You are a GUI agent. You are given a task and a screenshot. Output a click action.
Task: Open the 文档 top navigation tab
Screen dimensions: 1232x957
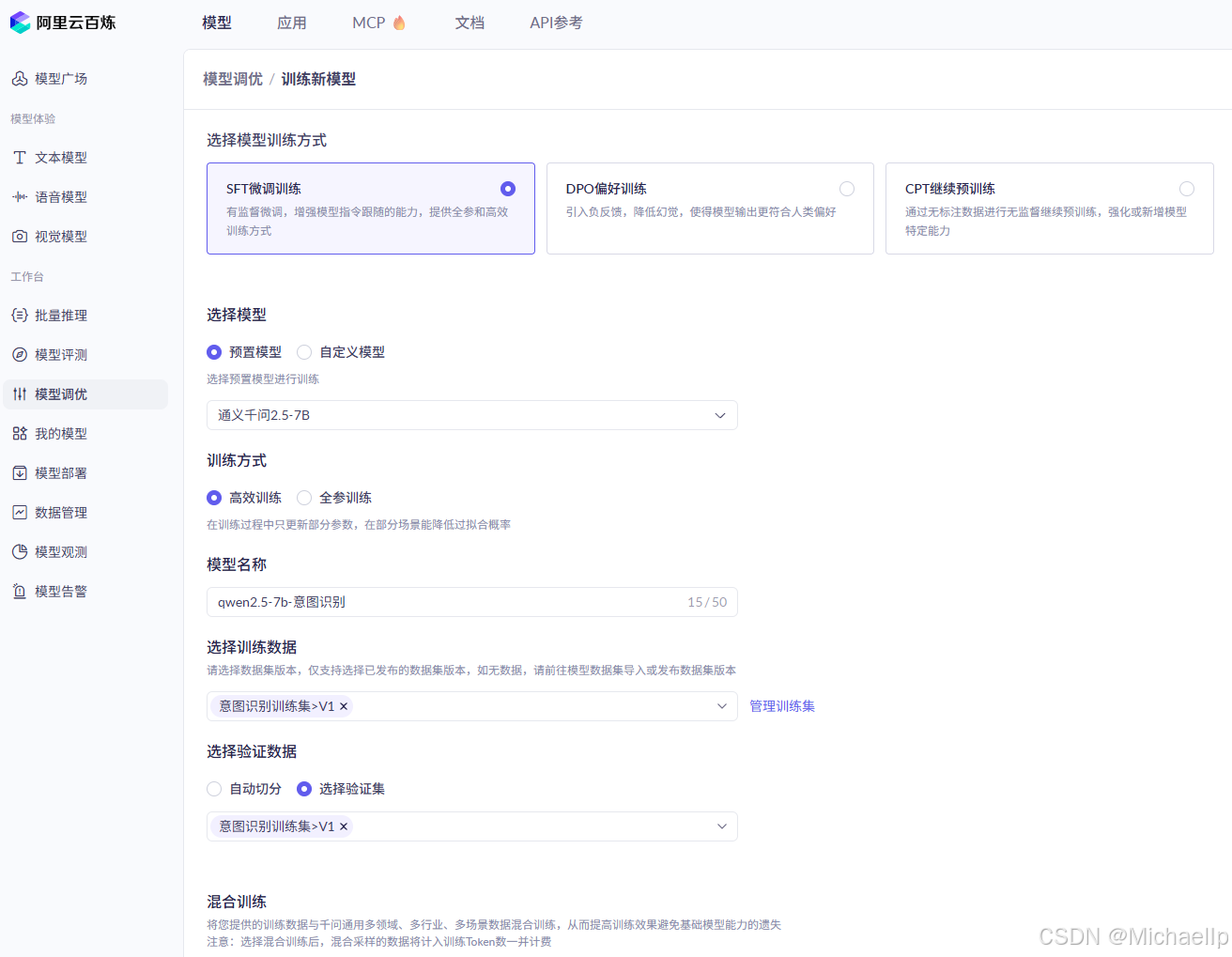(470, 23)
